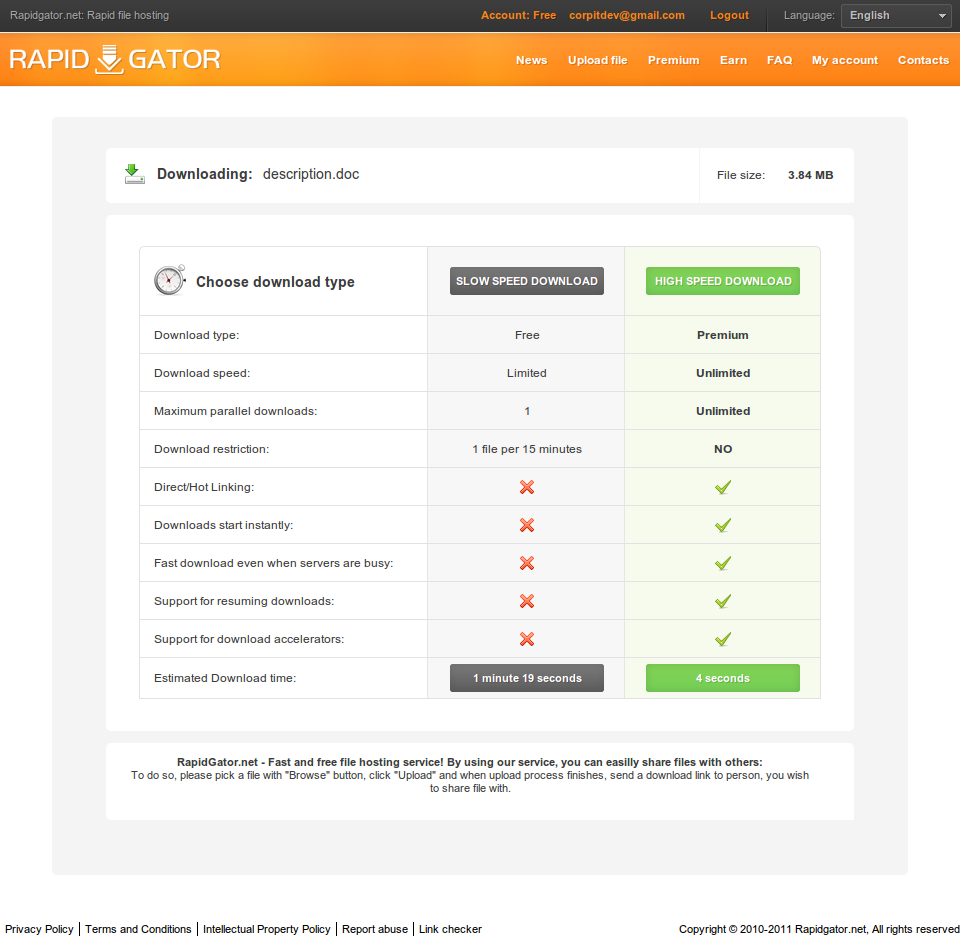Viewport: 960px width, 947px height.
Task: Click the Free download type cell
Action: click(x=527, y=335)
